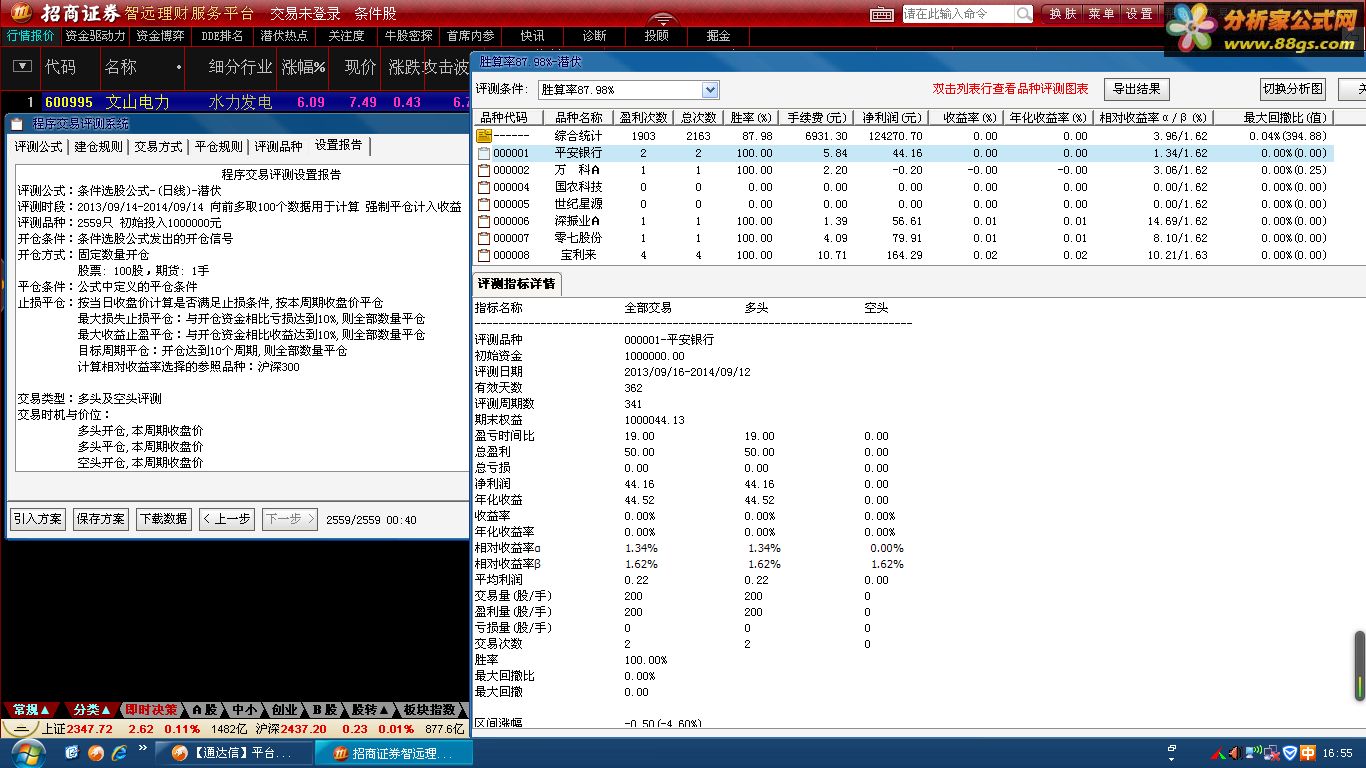Click the 程序交易评测系统 window title icon
The image size is (1366, 768).
coord(16,124)
